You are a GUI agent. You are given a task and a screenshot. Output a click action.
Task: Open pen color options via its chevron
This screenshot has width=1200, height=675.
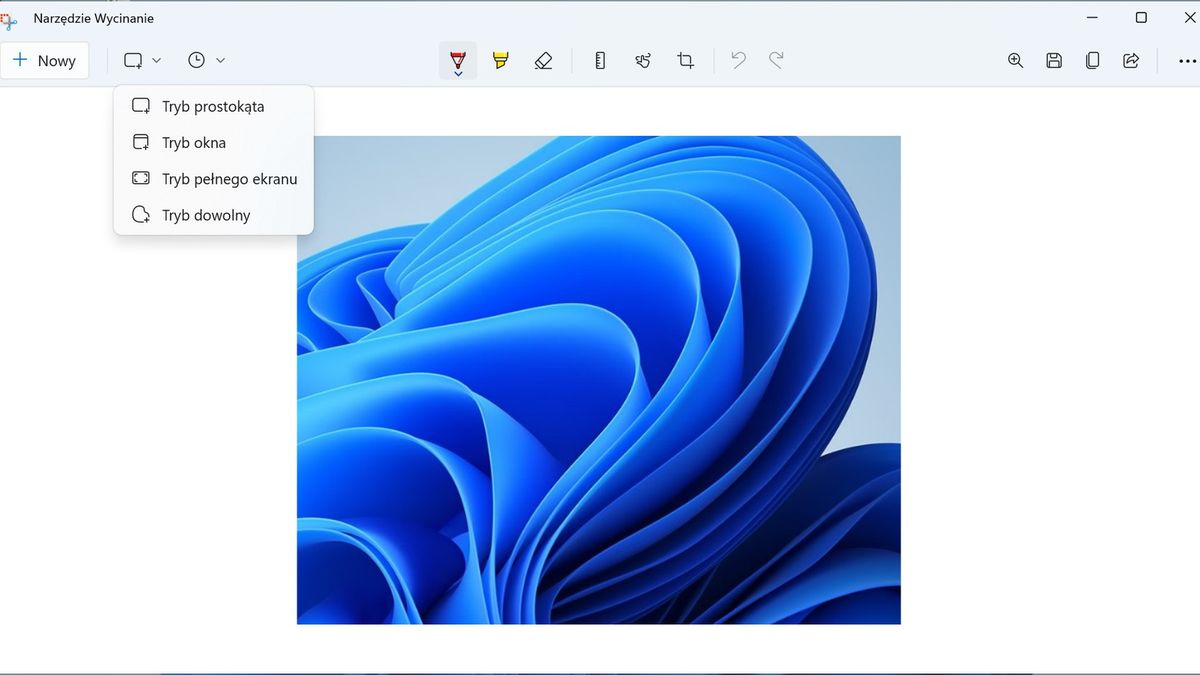tap(458, 74)
